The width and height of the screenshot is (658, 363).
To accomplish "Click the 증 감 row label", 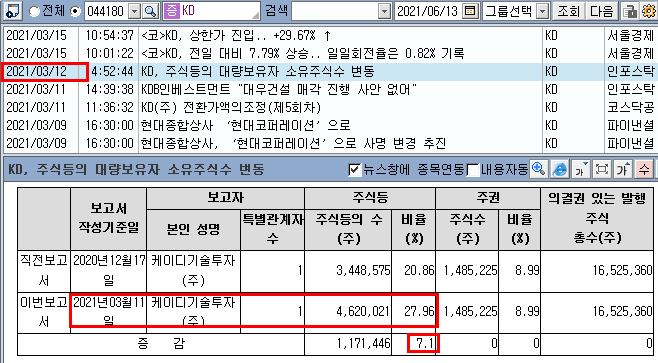I will click(x=161, y=344).
